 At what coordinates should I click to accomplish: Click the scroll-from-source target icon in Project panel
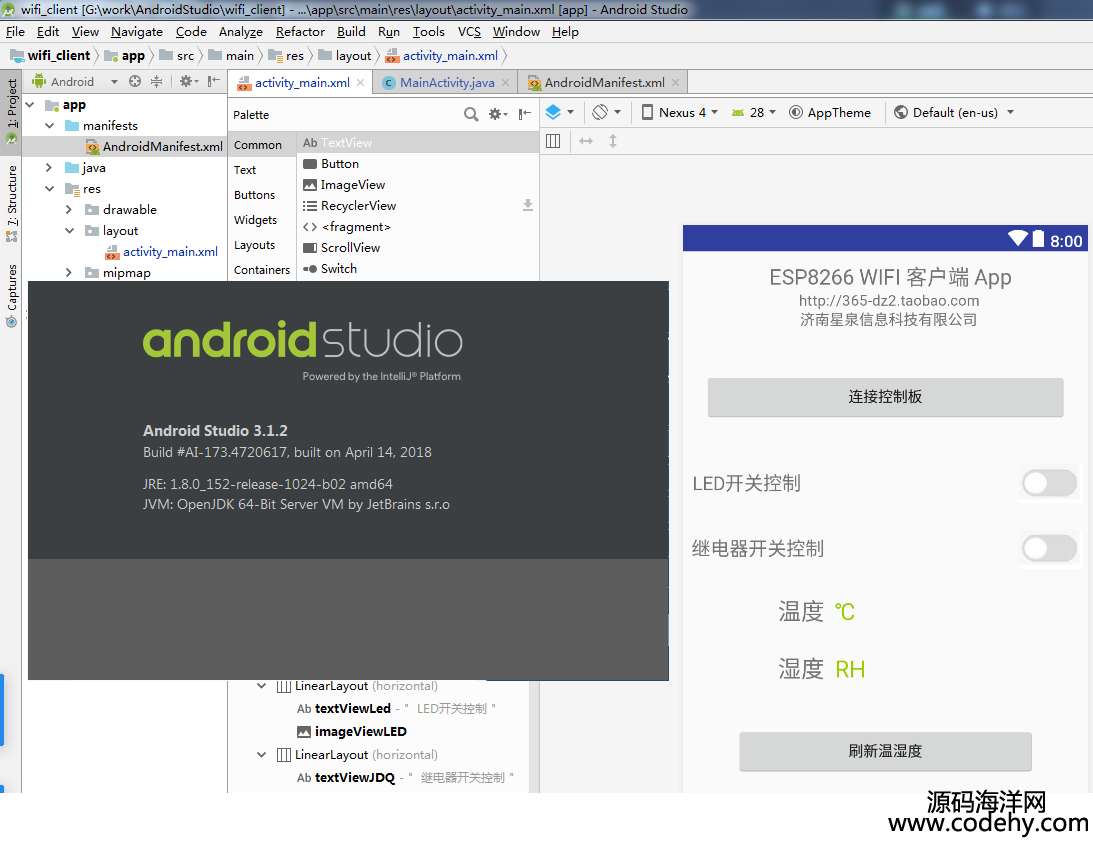[135, 82]
